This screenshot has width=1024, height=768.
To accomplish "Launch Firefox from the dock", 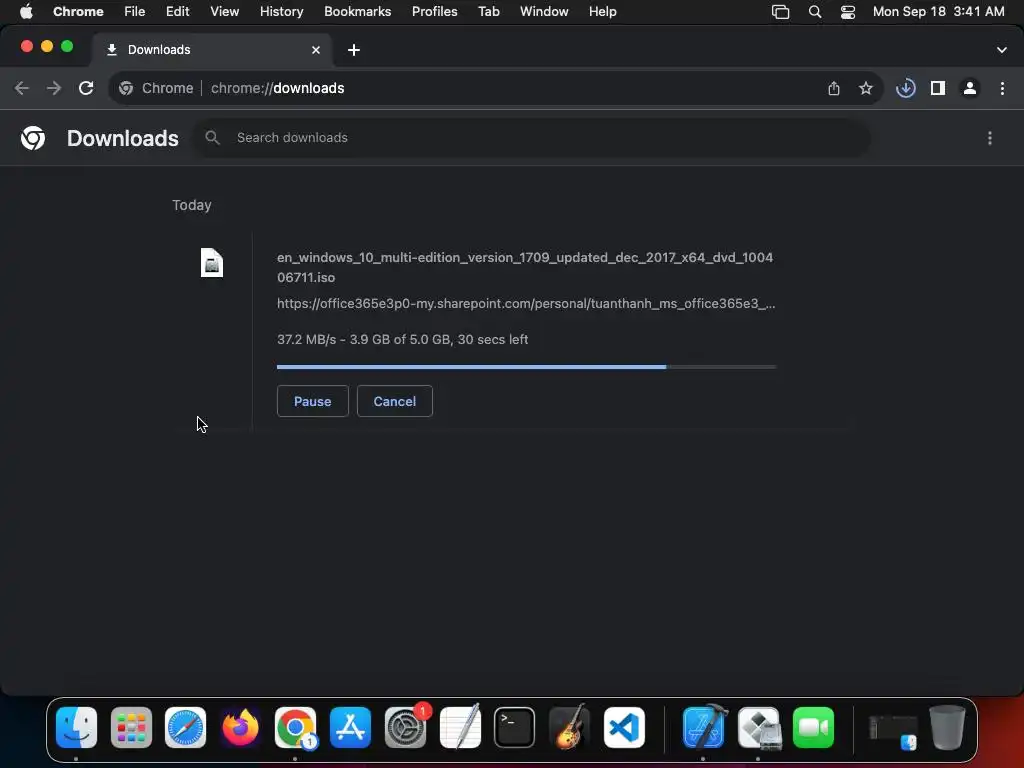I will coord(240,728).
